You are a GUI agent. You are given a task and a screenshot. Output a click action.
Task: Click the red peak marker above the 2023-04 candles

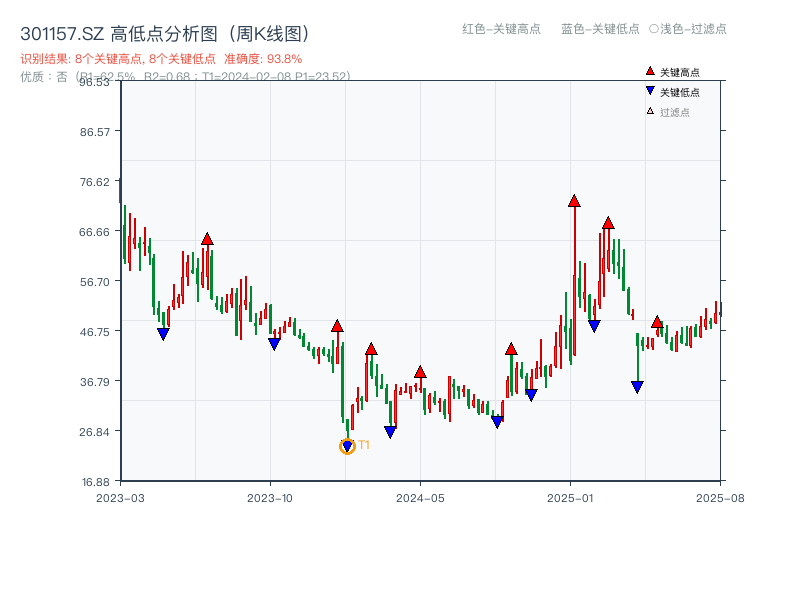click(207, 238)
